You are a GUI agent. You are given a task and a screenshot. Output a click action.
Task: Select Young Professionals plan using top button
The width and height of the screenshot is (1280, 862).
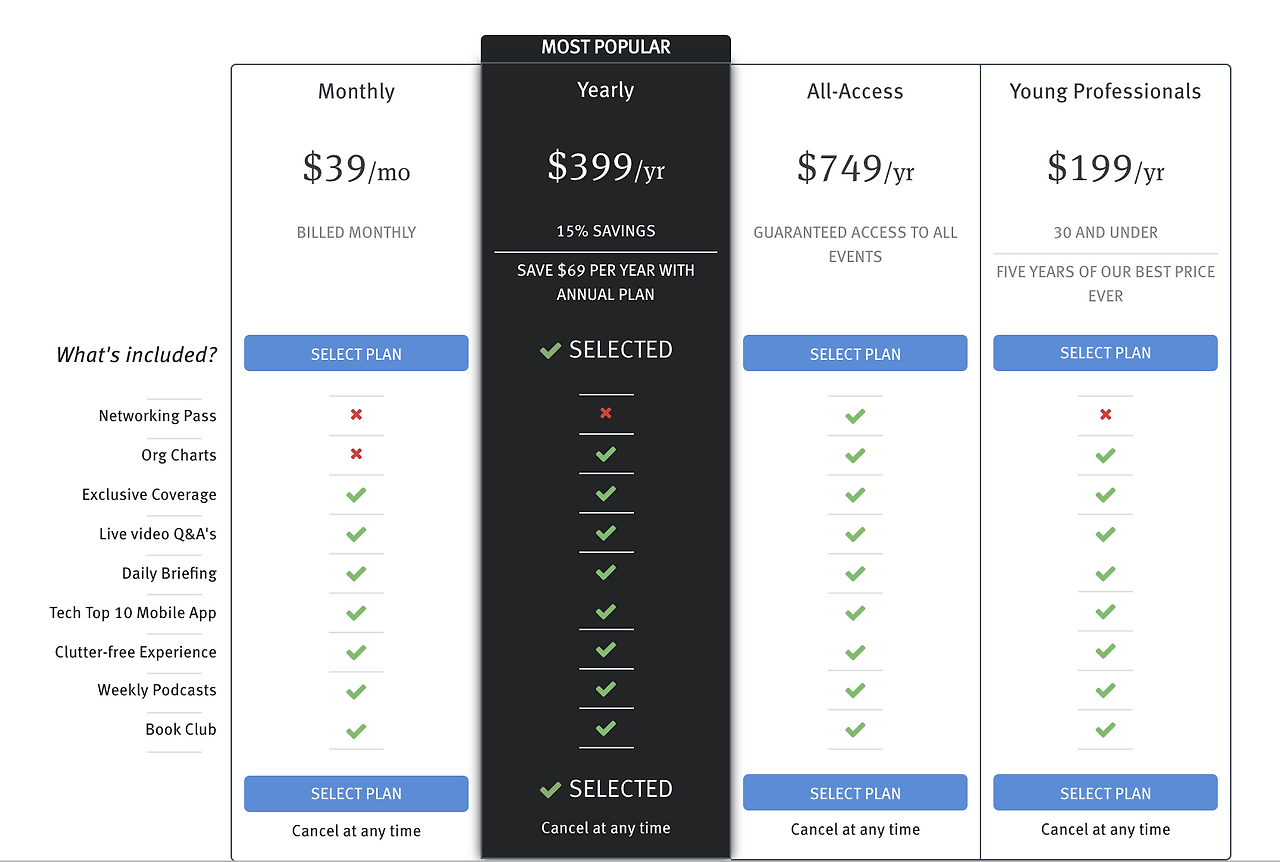point(1105,352)
